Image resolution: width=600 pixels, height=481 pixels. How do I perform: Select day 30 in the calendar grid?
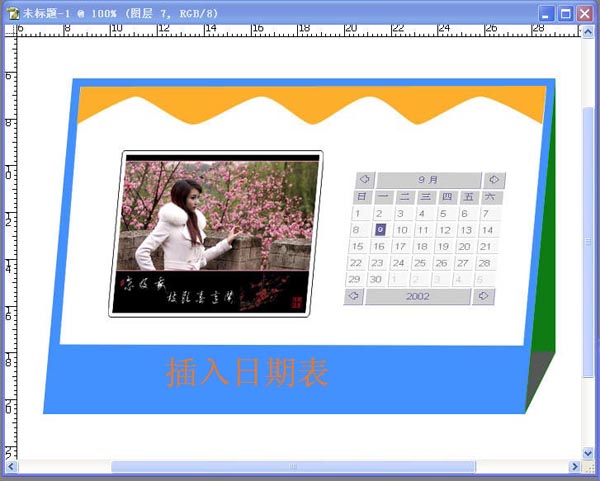click(376, 280)
